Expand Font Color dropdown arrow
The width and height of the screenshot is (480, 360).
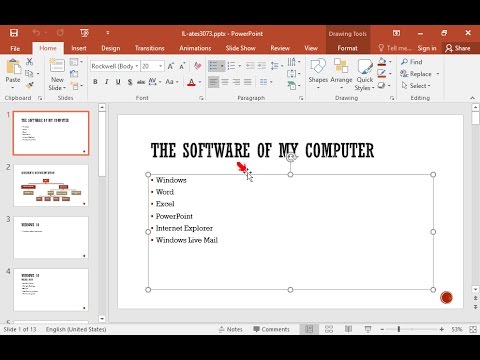[x=200, y=82]
